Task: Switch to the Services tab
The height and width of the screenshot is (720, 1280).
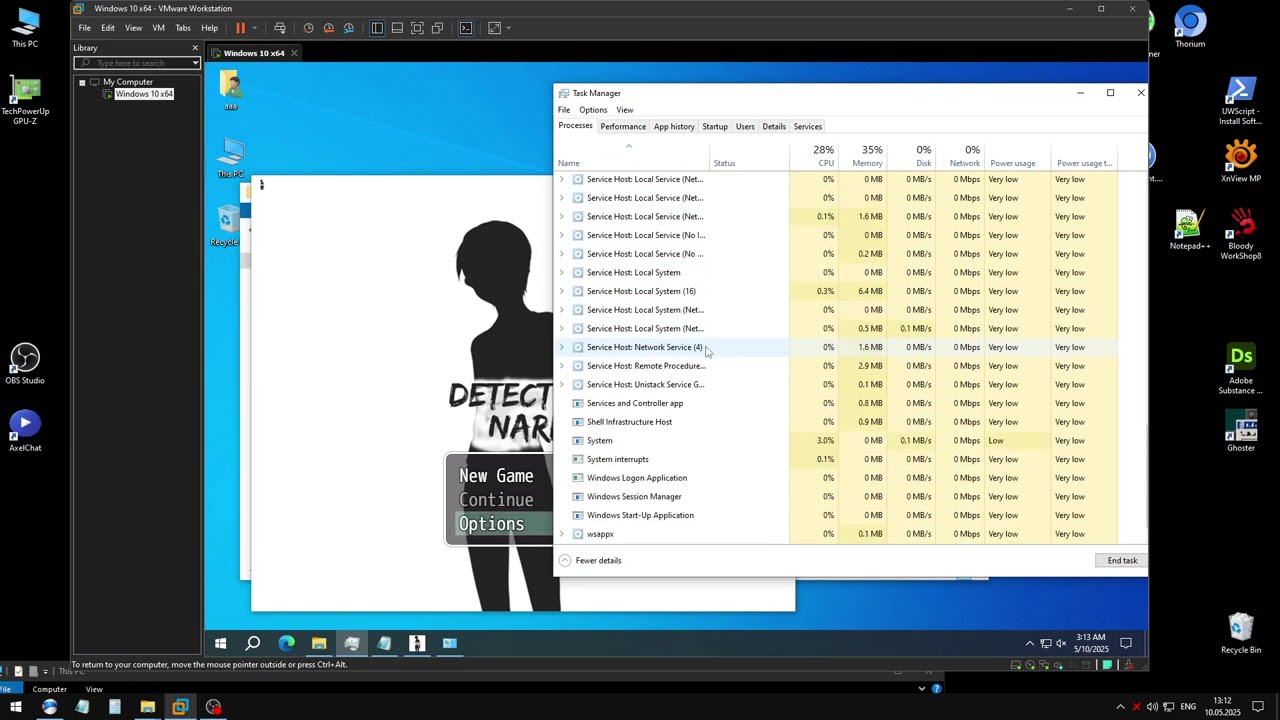Action: tap(808, 126)
